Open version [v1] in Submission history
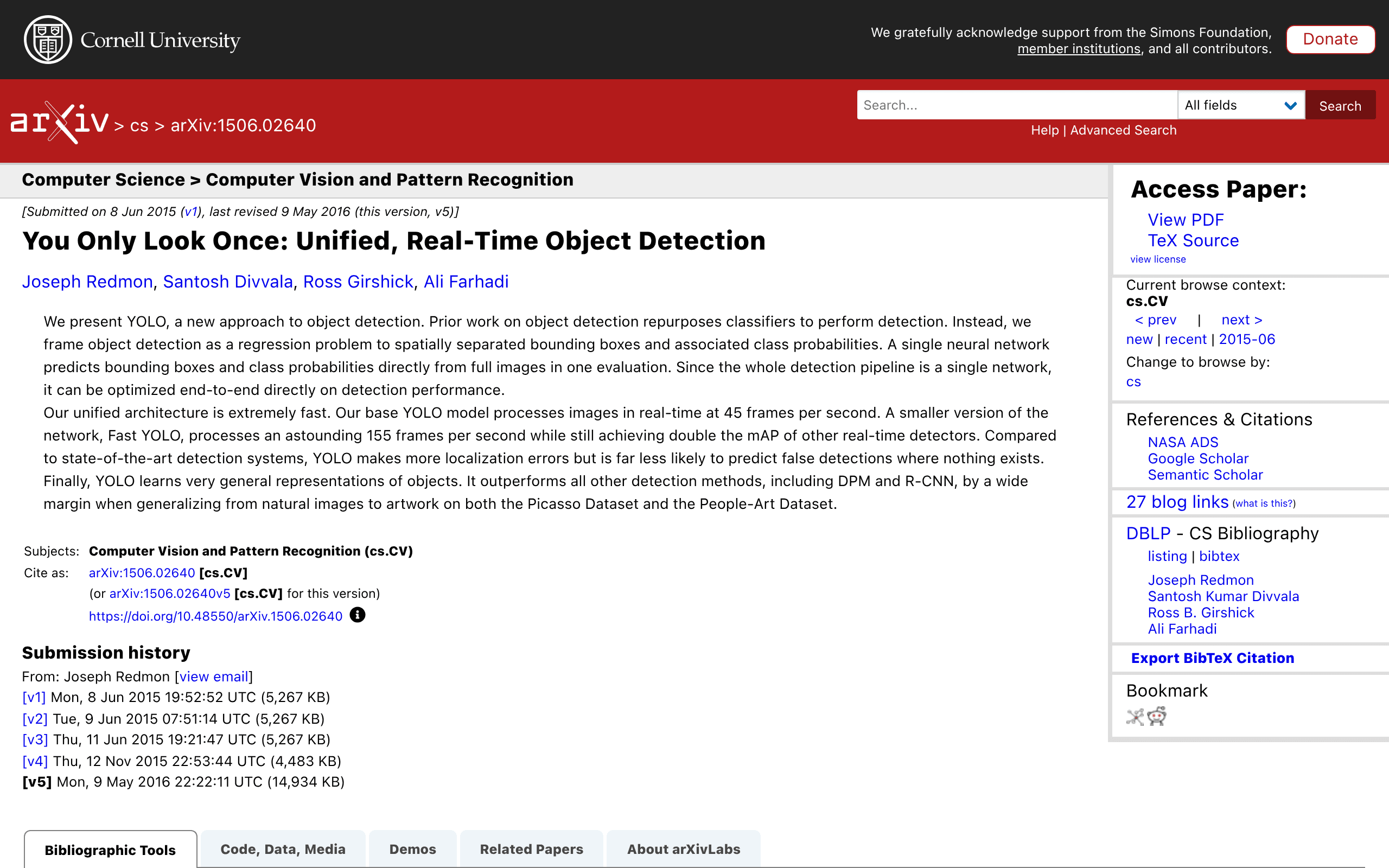The width and height of the screenshot is (1389, 868). tap(34, 698)
